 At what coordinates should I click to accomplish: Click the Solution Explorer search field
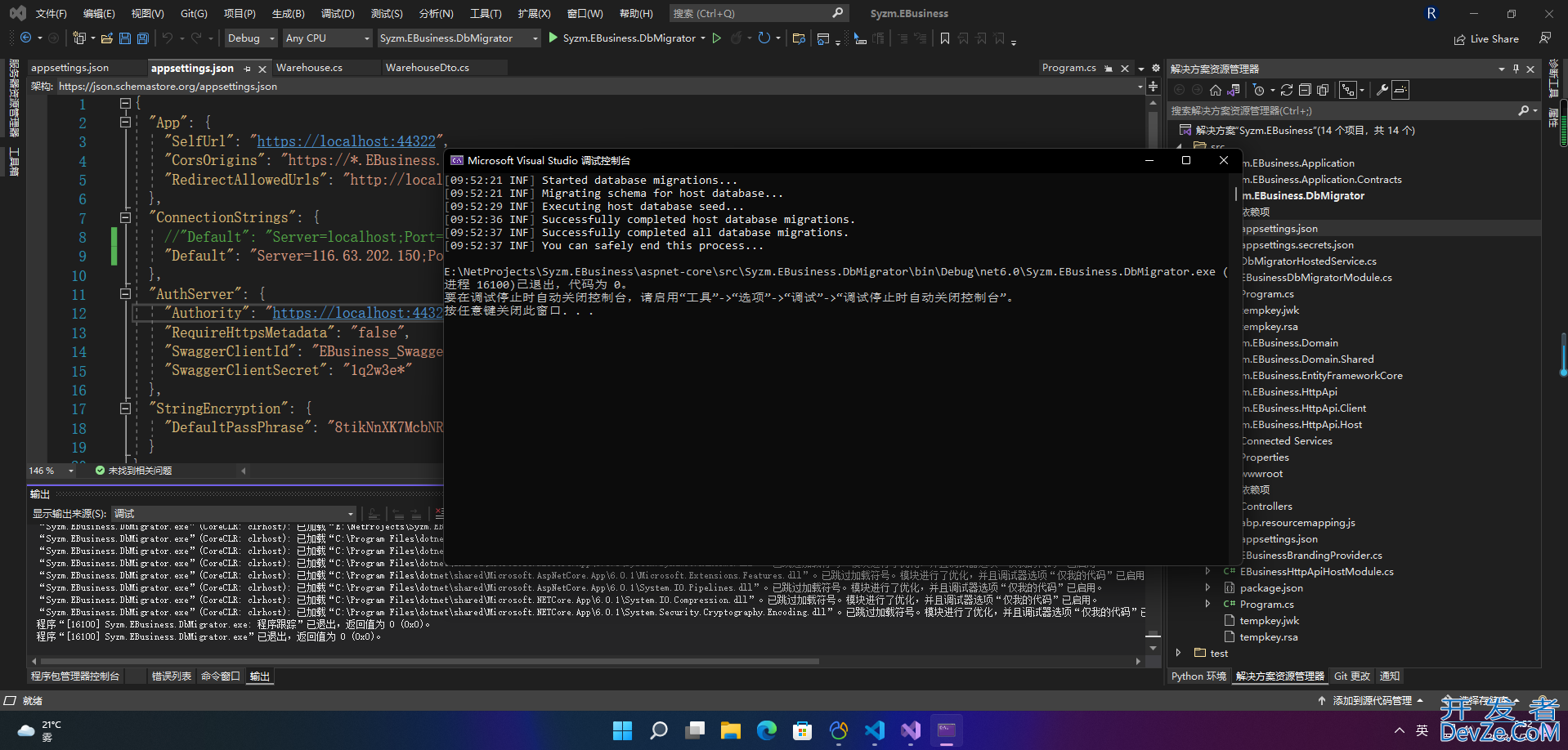[x=1353, y=110]
